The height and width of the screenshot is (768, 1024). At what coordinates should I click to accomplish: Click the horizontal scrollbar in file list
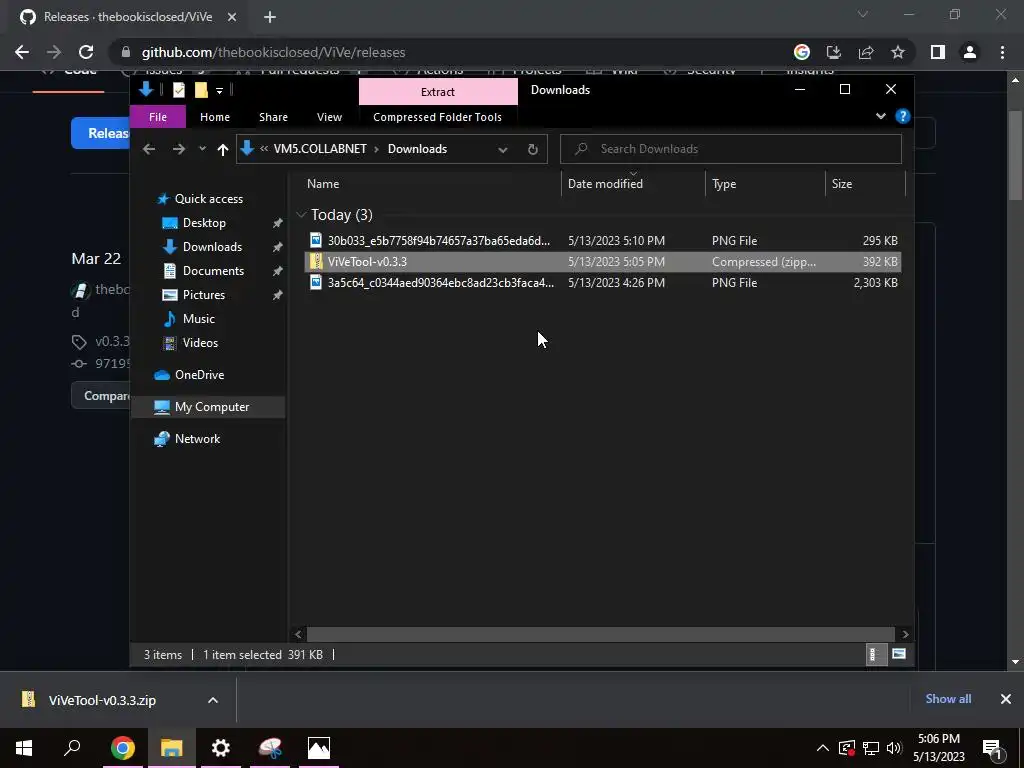point(600,634)
